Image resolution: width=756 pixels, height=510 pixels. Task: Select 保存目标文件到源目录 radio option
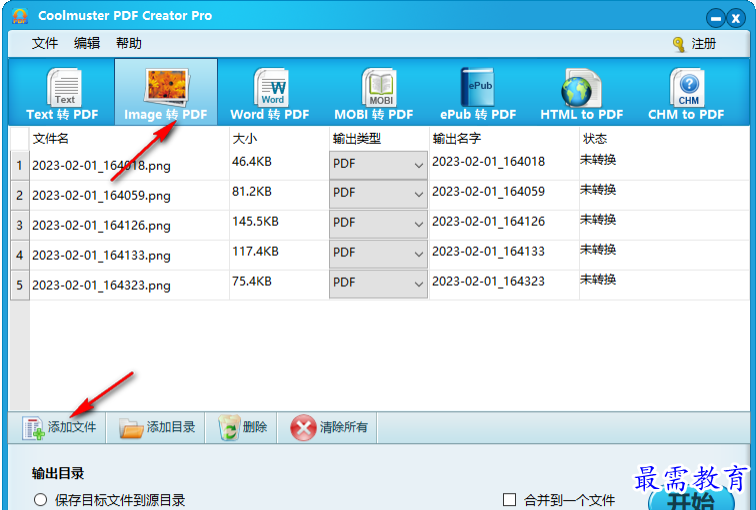click(40, 500)
